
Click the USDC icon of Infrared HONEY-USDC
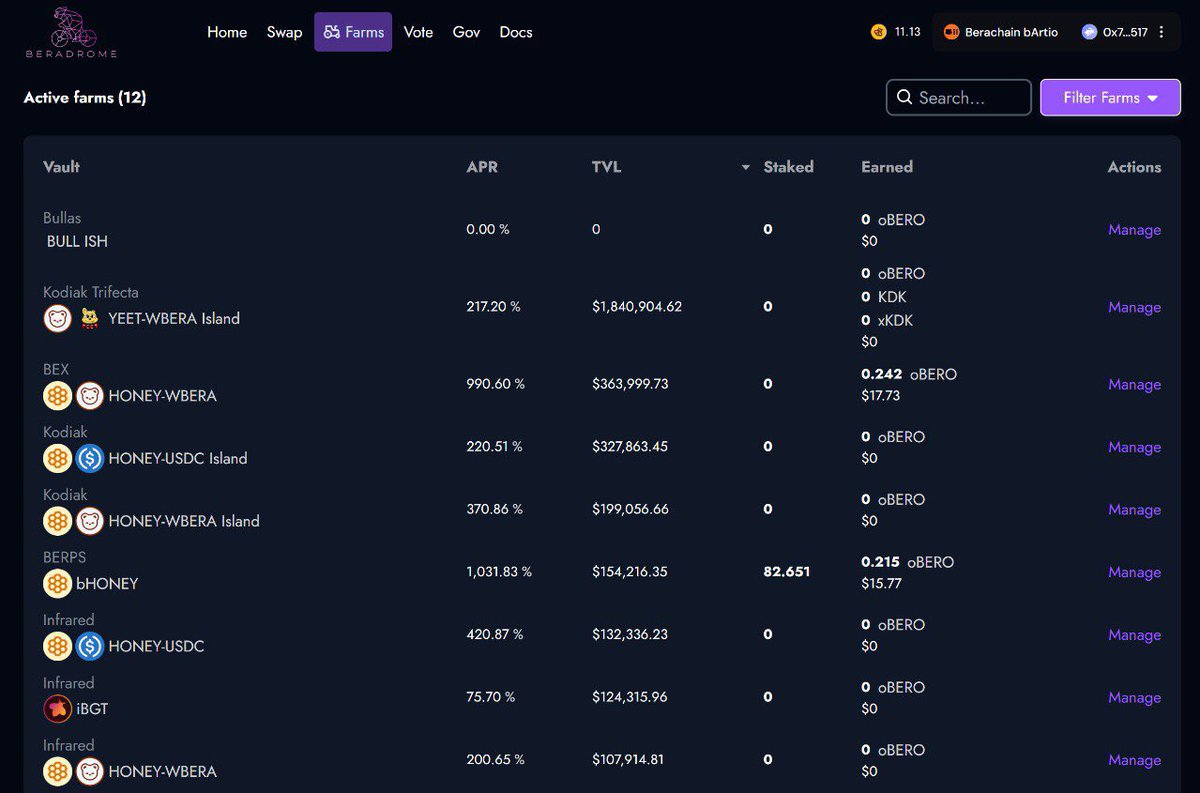coord(90,647)
